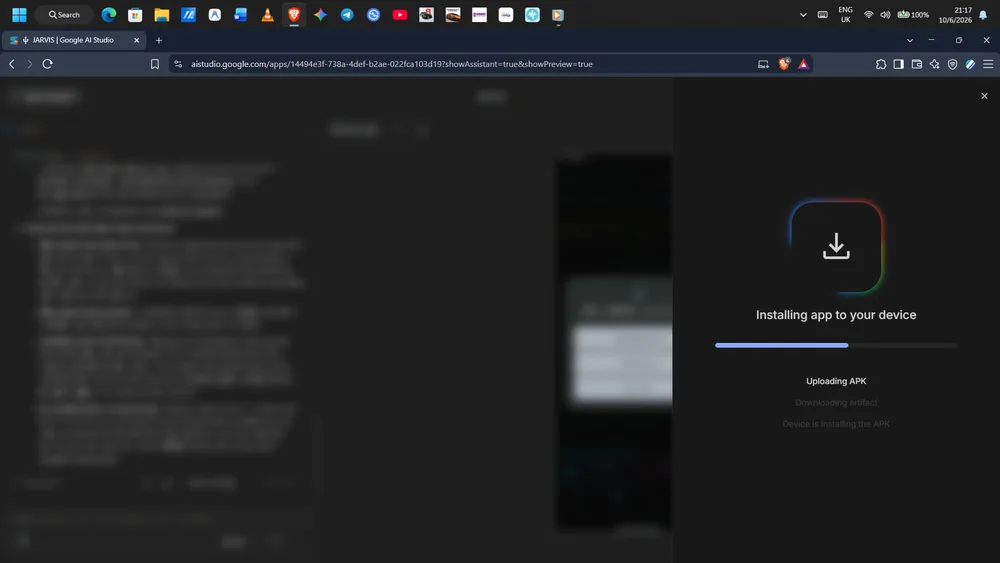Image resolution: width=1000 pixels, height=563 pixels.
Task: Check the battery 100% indicator
Action: click(913, 15)
